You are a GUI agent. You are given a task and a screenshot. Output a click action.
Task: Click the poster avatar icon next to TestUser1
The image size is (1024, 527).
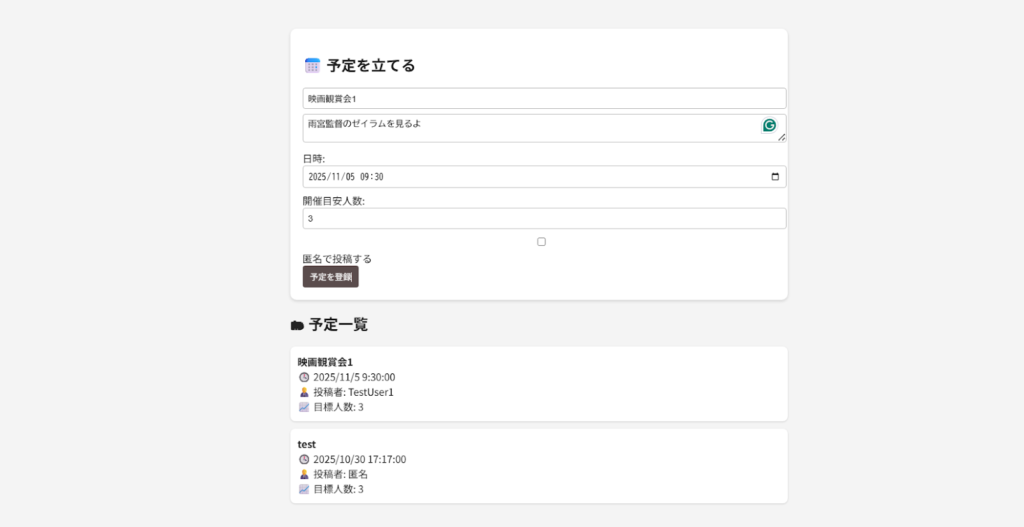point(304,392)
